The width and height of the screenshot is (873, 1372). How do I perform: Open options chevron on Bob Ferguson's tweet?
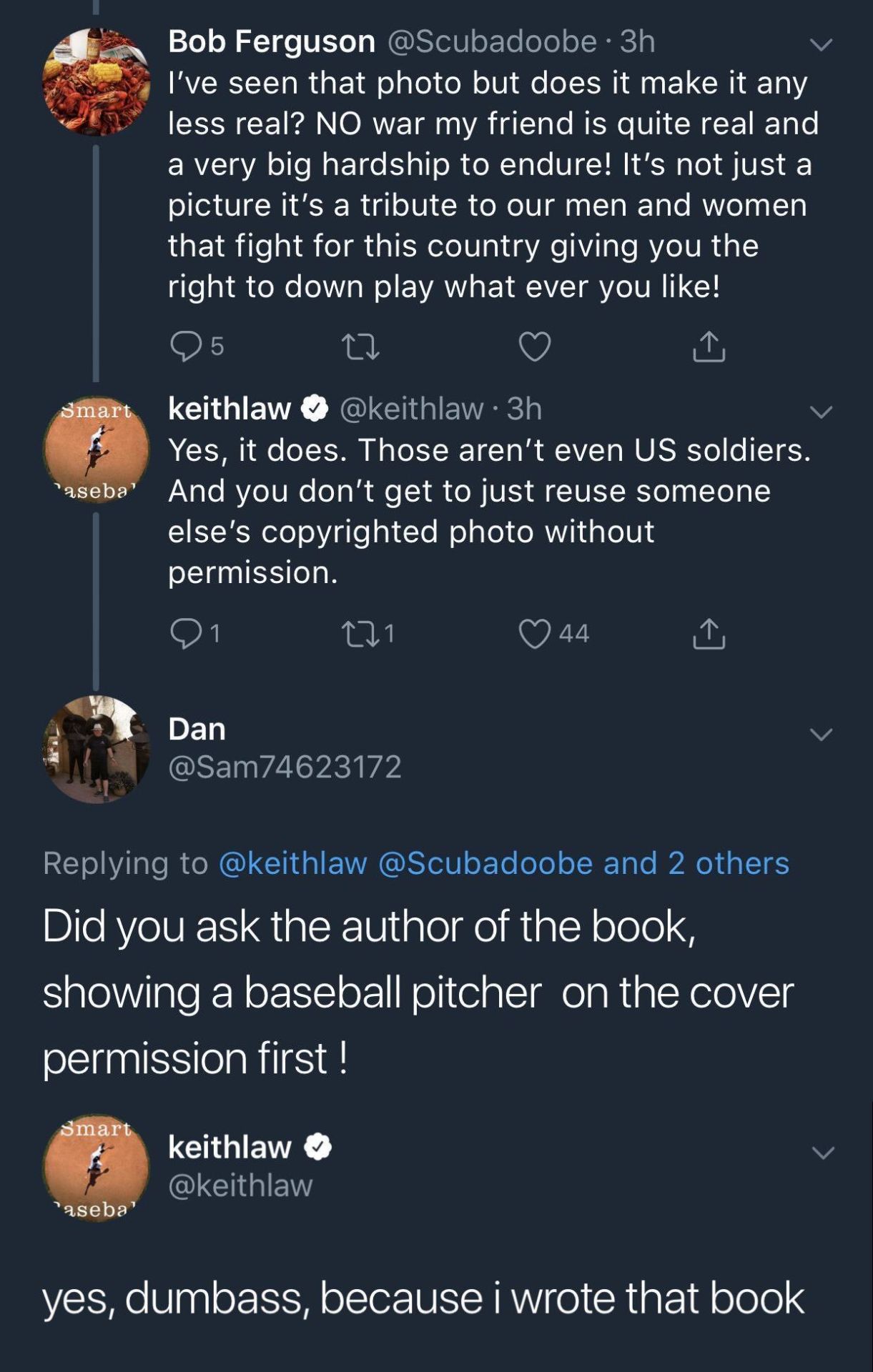coord(821,44)
